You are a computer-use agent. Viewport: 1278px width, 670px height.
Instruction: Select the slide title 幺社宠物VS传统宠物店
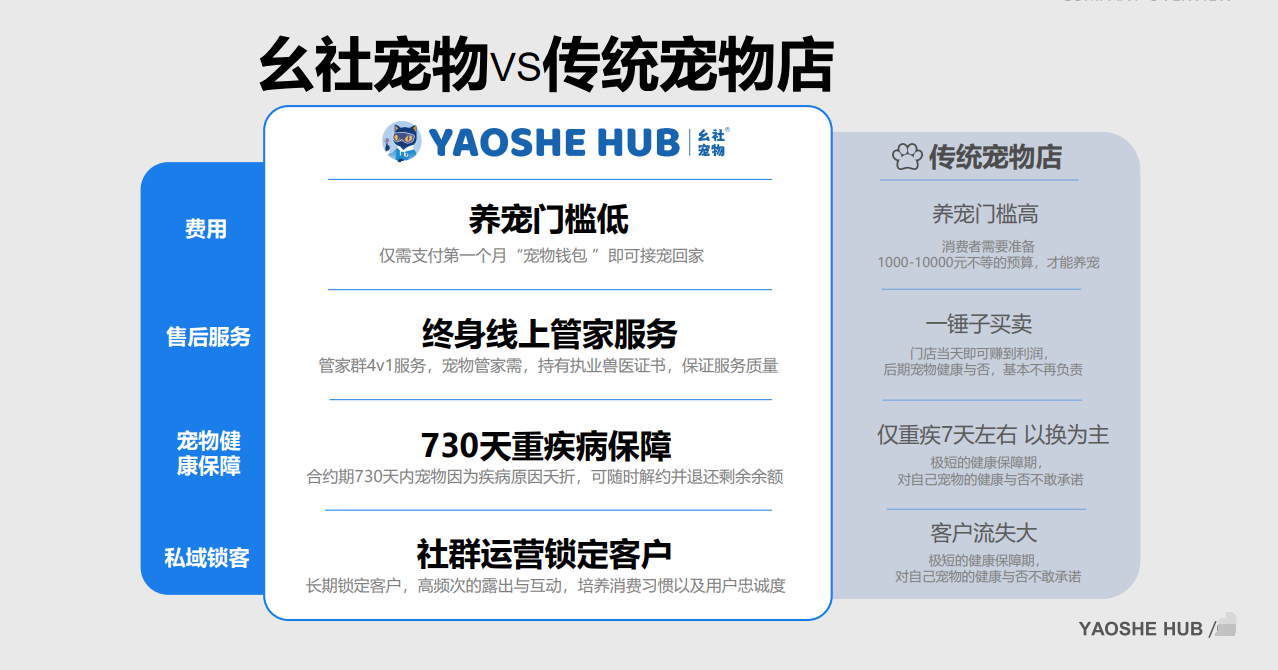click(x=546, y=66)
